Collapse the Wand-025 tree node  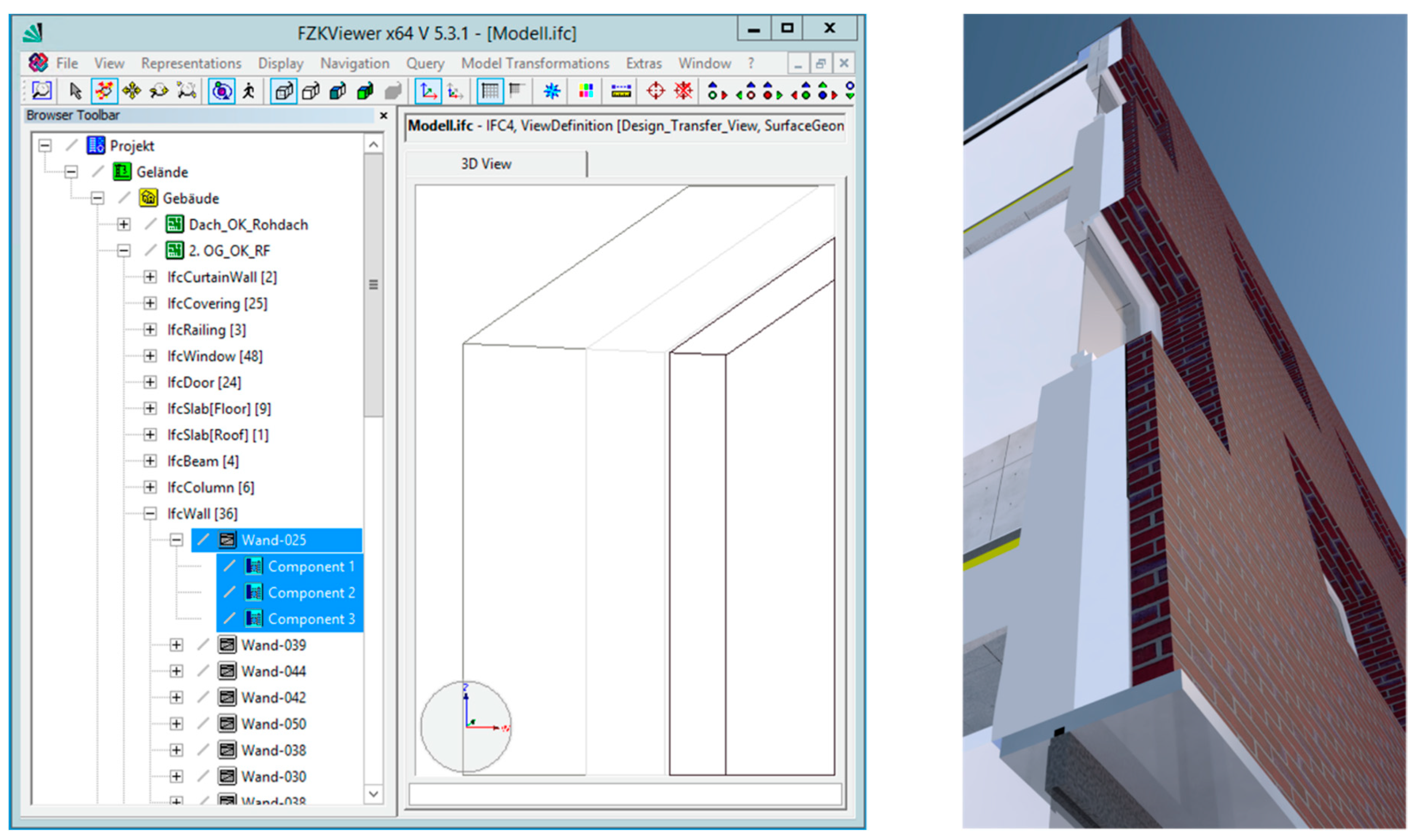coord(177,539)
